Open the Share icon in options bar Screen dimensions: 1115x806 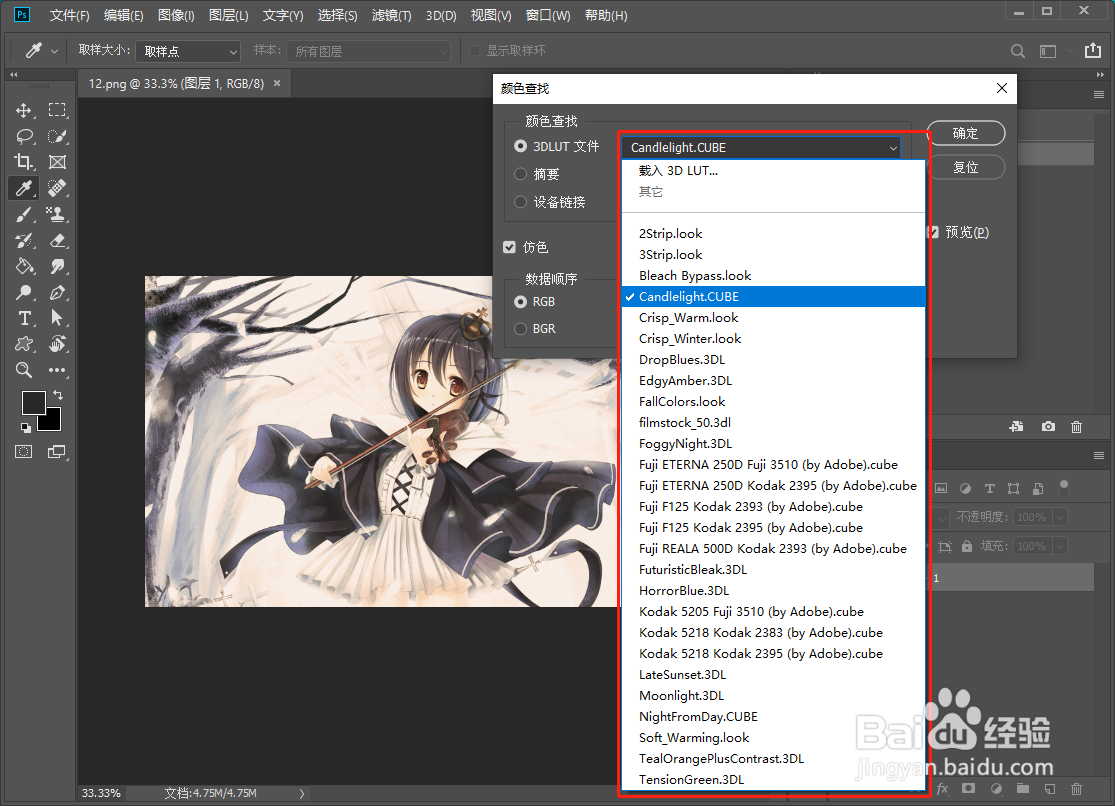pos(1092,51)
